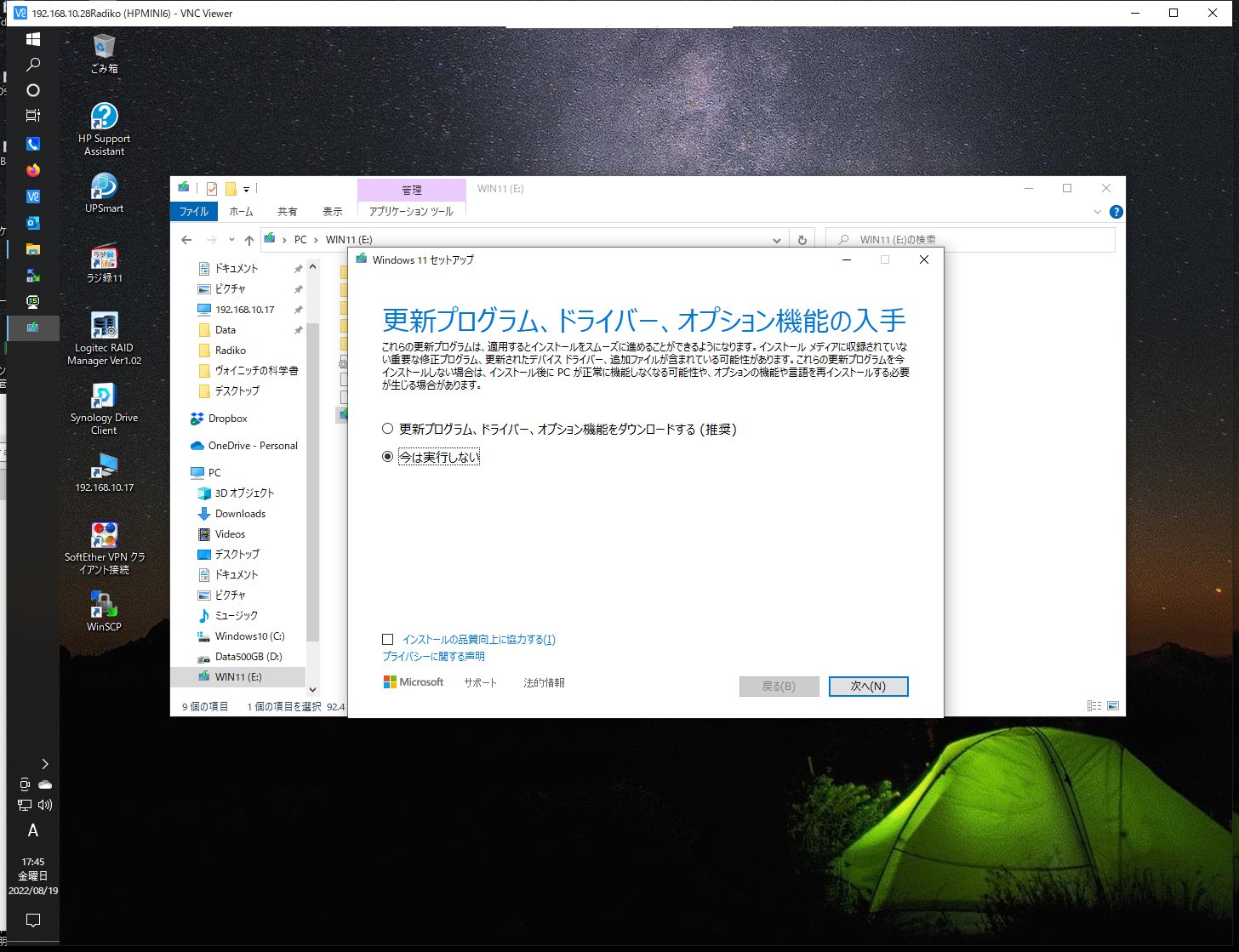Click the OneDrive cloud tray icon
The image size is (1239, 952).
(45, 784)
